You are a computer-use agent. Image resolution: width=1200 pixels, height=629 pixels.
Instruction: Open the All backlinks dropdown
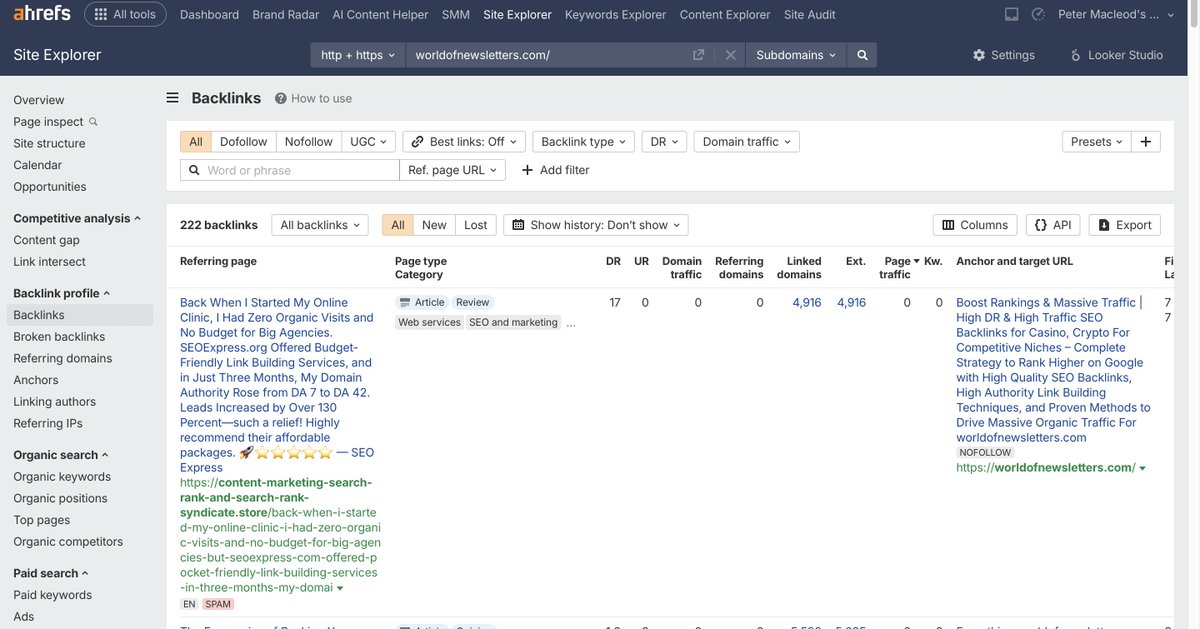tap(320, 225)
